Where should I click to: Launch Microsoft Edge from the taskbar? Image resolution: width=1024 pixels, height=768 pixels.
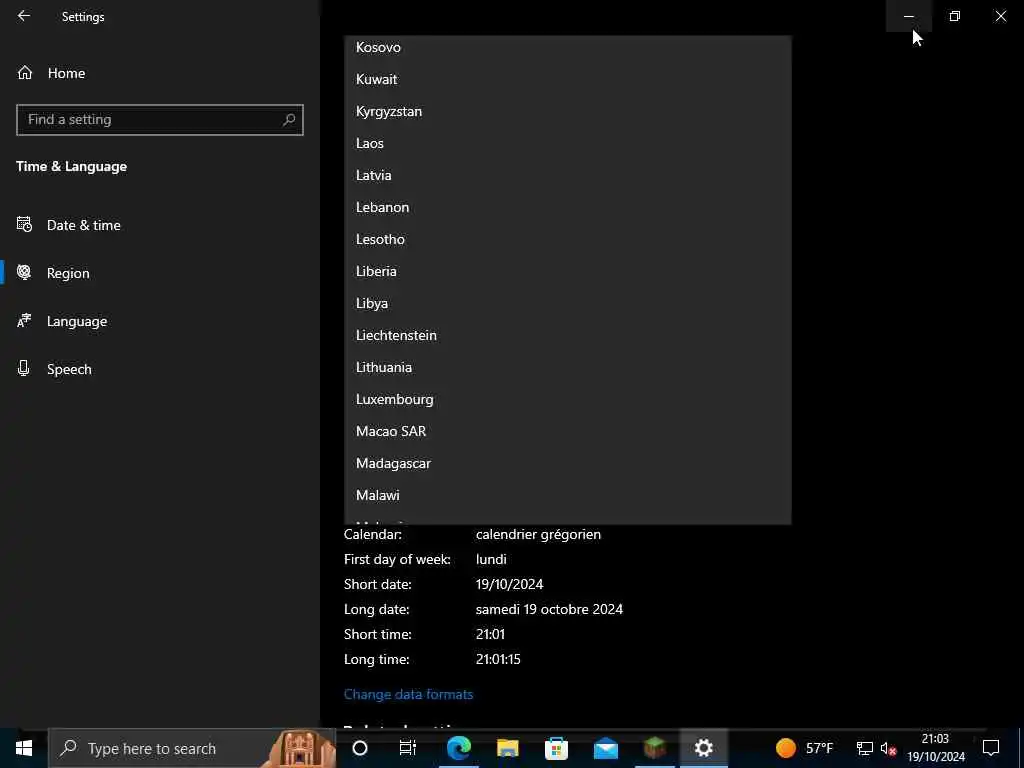click(458, 748)
